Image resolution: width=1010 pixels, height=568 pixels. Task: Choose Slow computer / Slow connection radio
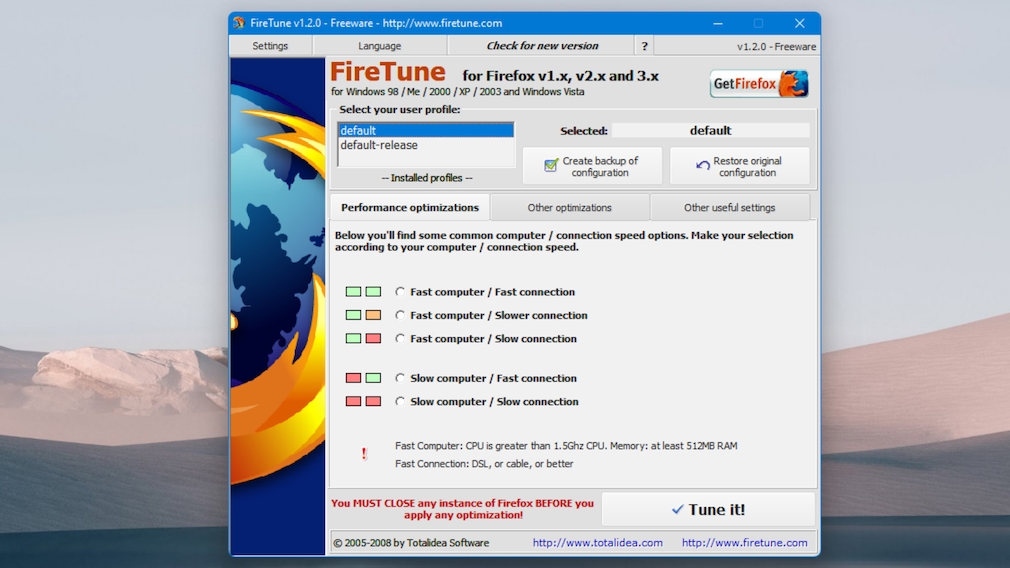tap(401, 402)
